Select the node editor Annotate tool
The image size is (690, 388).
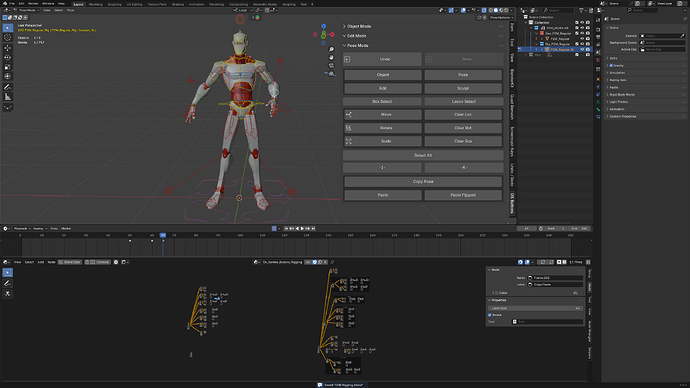click(x=7, y=283)
